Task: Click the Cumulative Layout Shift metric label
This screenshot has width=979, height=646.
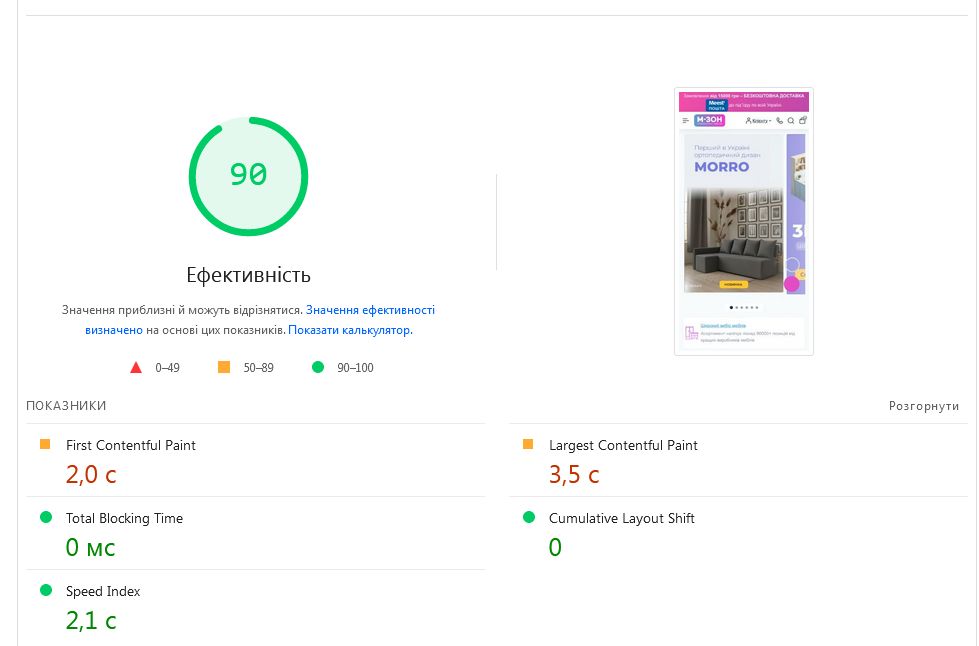Action: pos(621,518)
